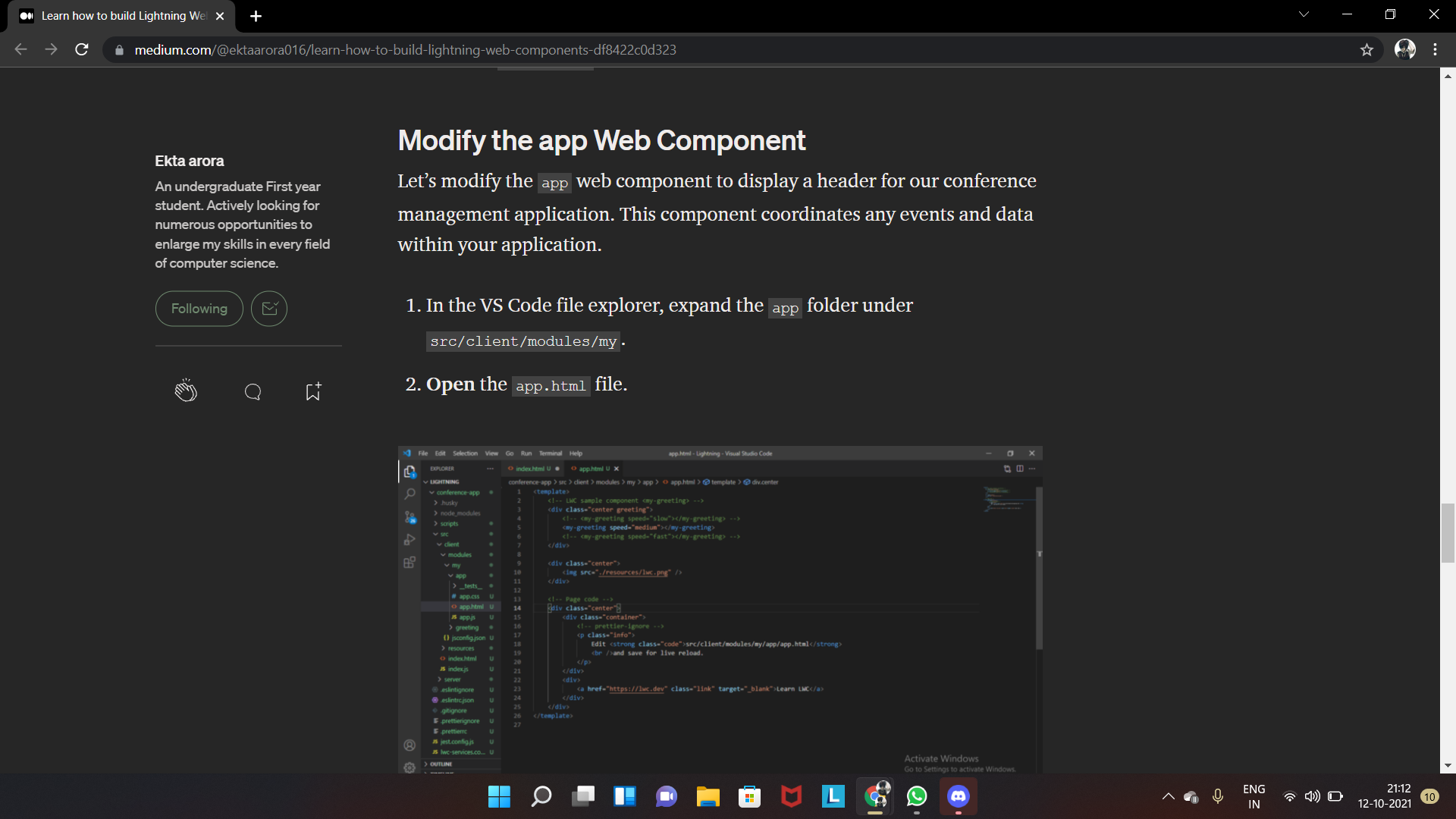Subscribe to Ekta arora's emails via envelope icon

click(x=269, y=309)
